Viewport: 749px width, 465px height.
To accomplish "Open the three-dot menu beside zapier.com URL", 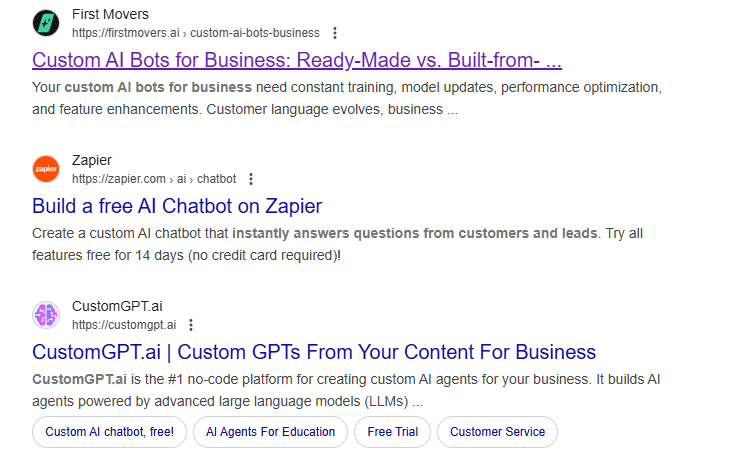I will point(251,179).
